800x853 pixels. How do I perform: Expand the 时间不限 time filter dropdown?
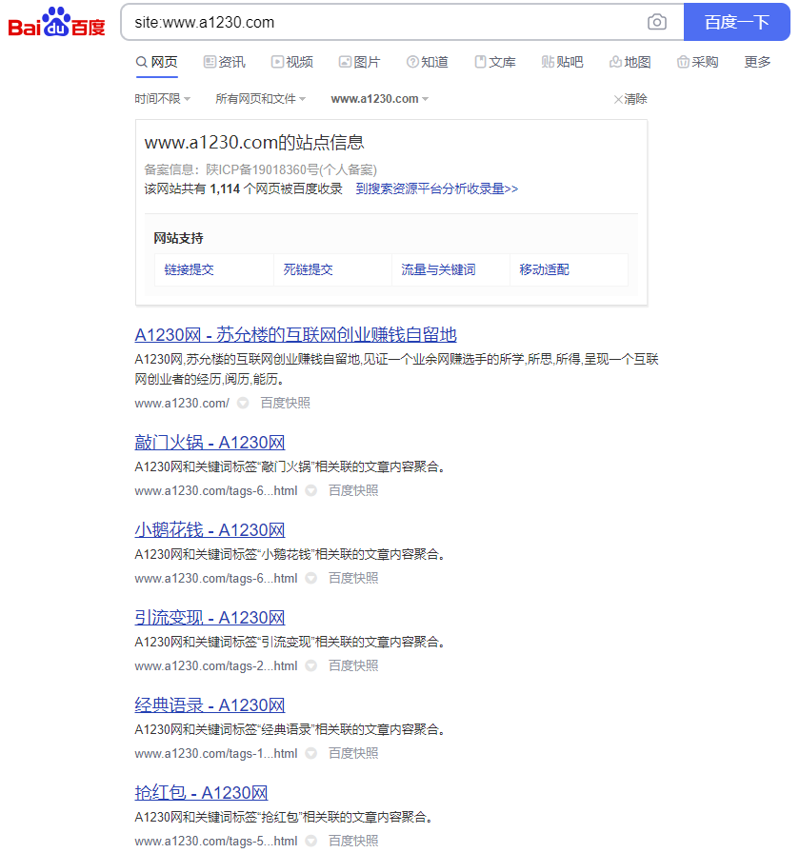click(x=162, y=99)
